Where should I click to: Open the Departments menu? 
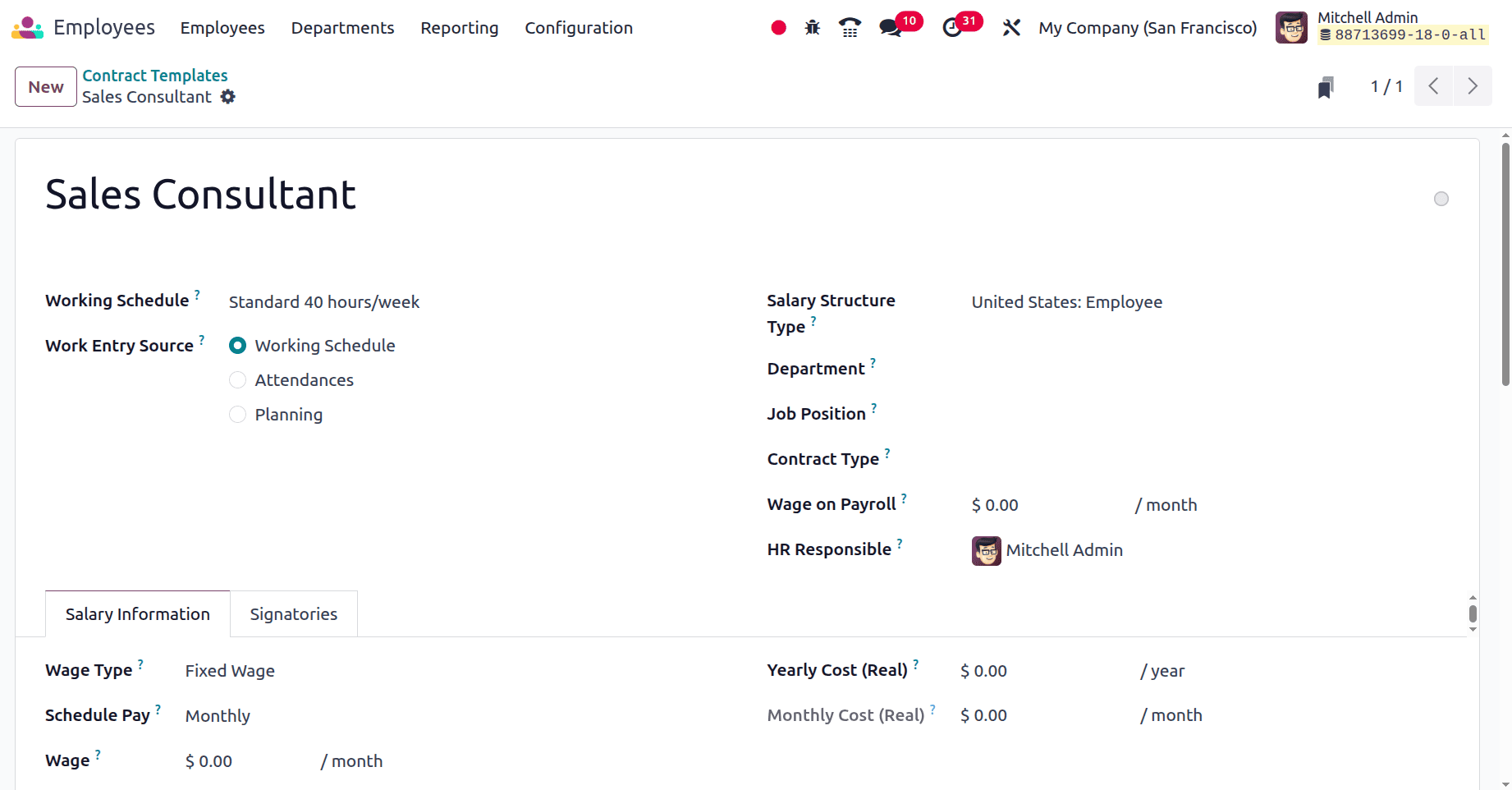pos(342,28)
